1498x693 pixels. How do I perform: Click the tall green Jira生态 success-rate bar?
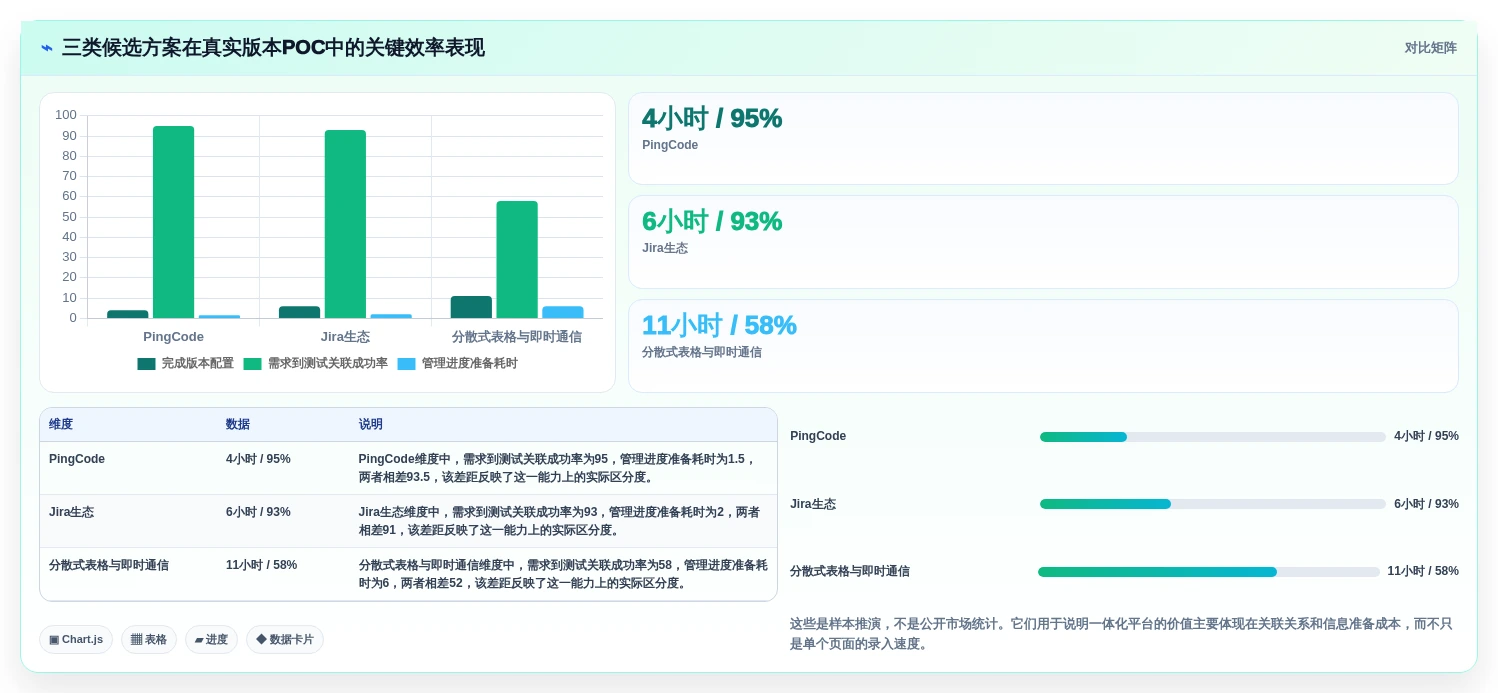(x=345, y=224)
